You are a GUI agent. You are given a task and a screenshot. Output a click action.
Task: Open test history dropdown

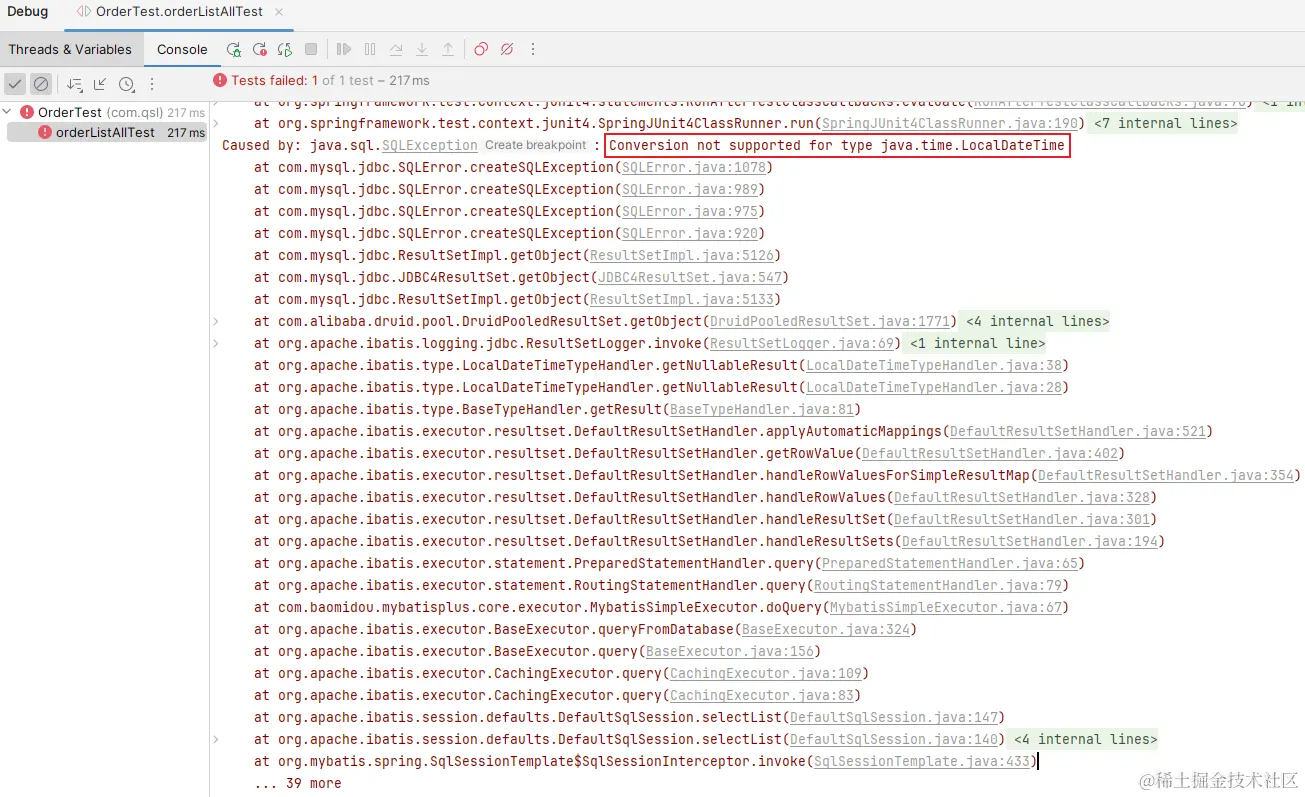126,84
